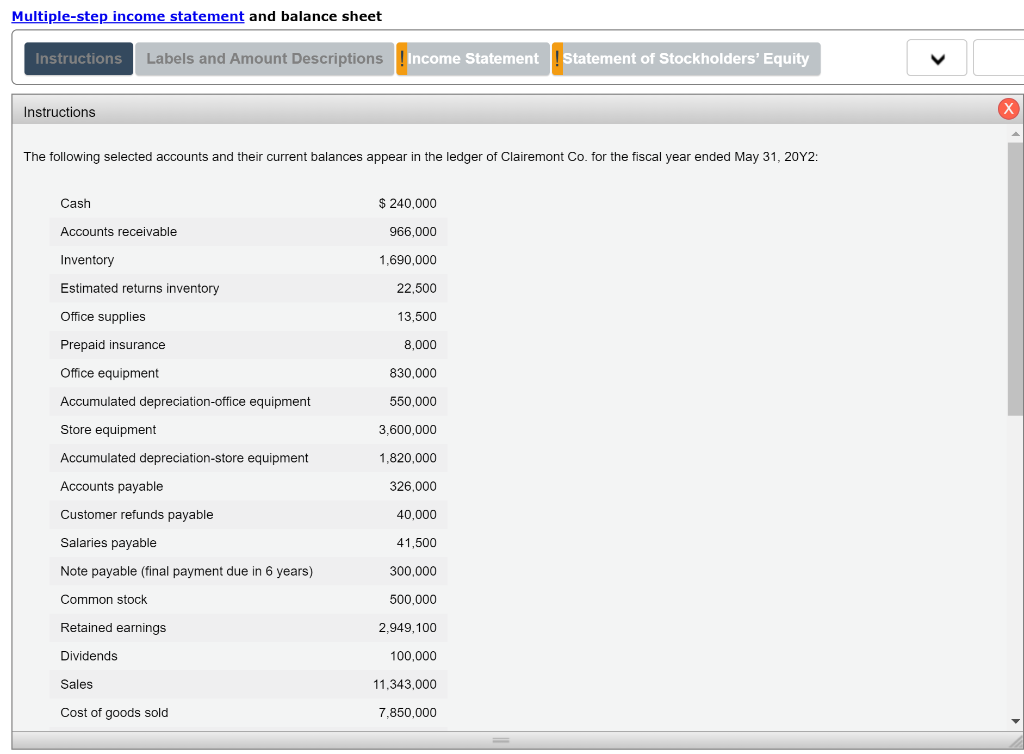Select the 41,500 amount

tap(417, 543)
